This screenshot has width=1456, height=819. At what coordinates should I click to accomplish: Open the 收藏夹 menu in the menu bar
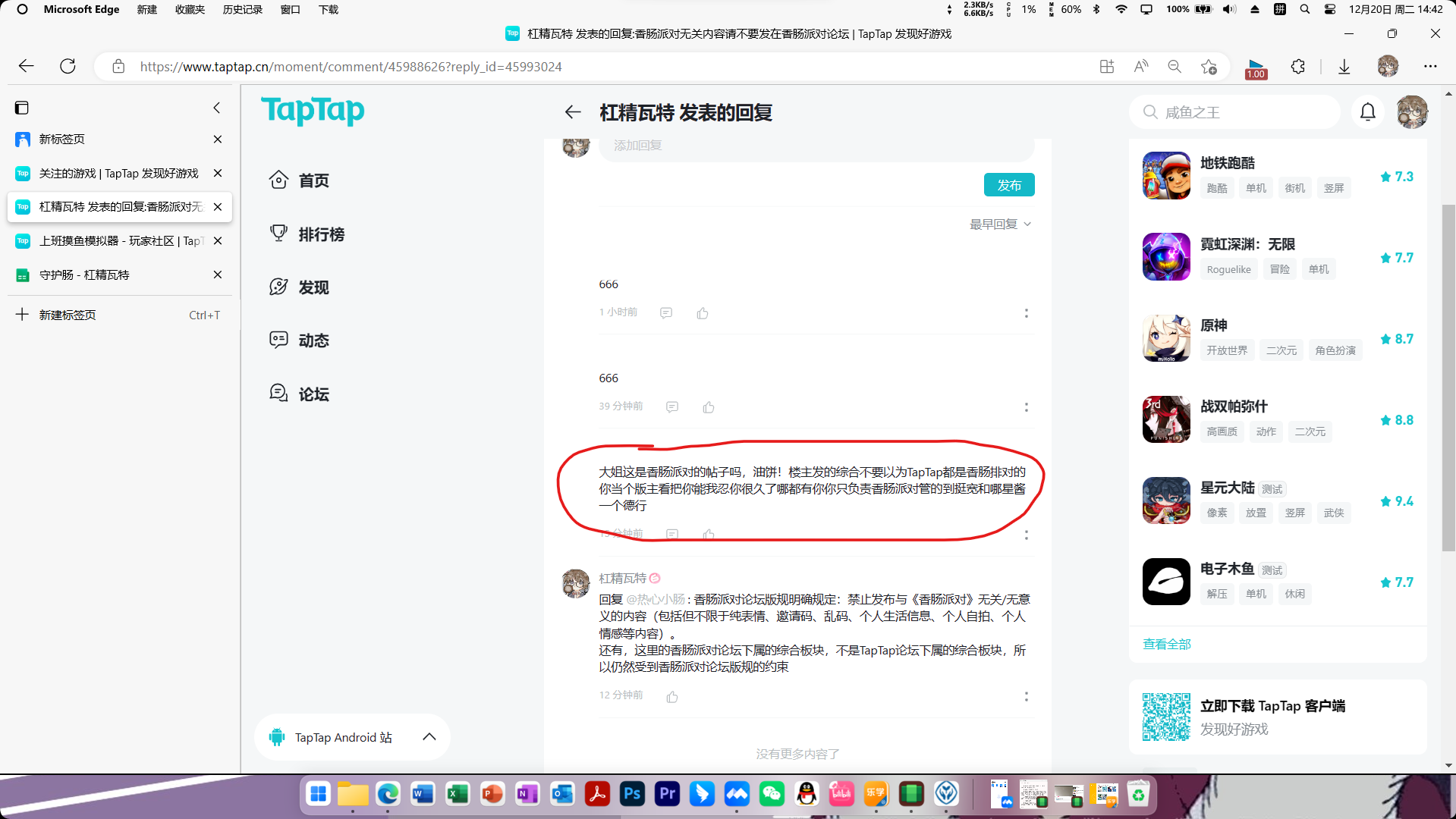point(190,9)
